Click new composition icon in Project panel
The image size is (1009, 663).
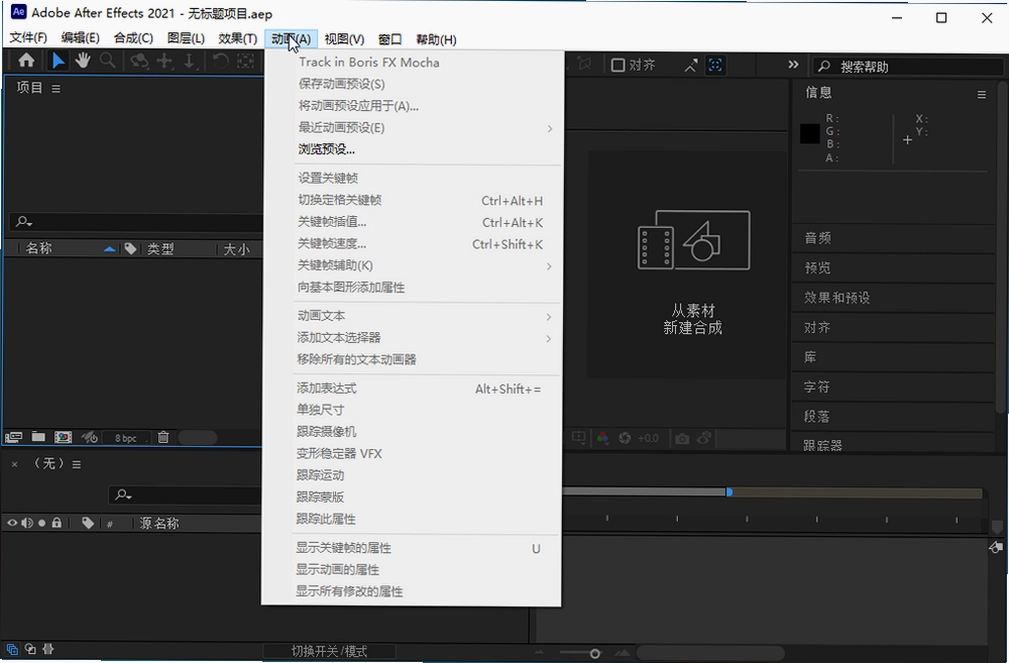pos(63,438)
